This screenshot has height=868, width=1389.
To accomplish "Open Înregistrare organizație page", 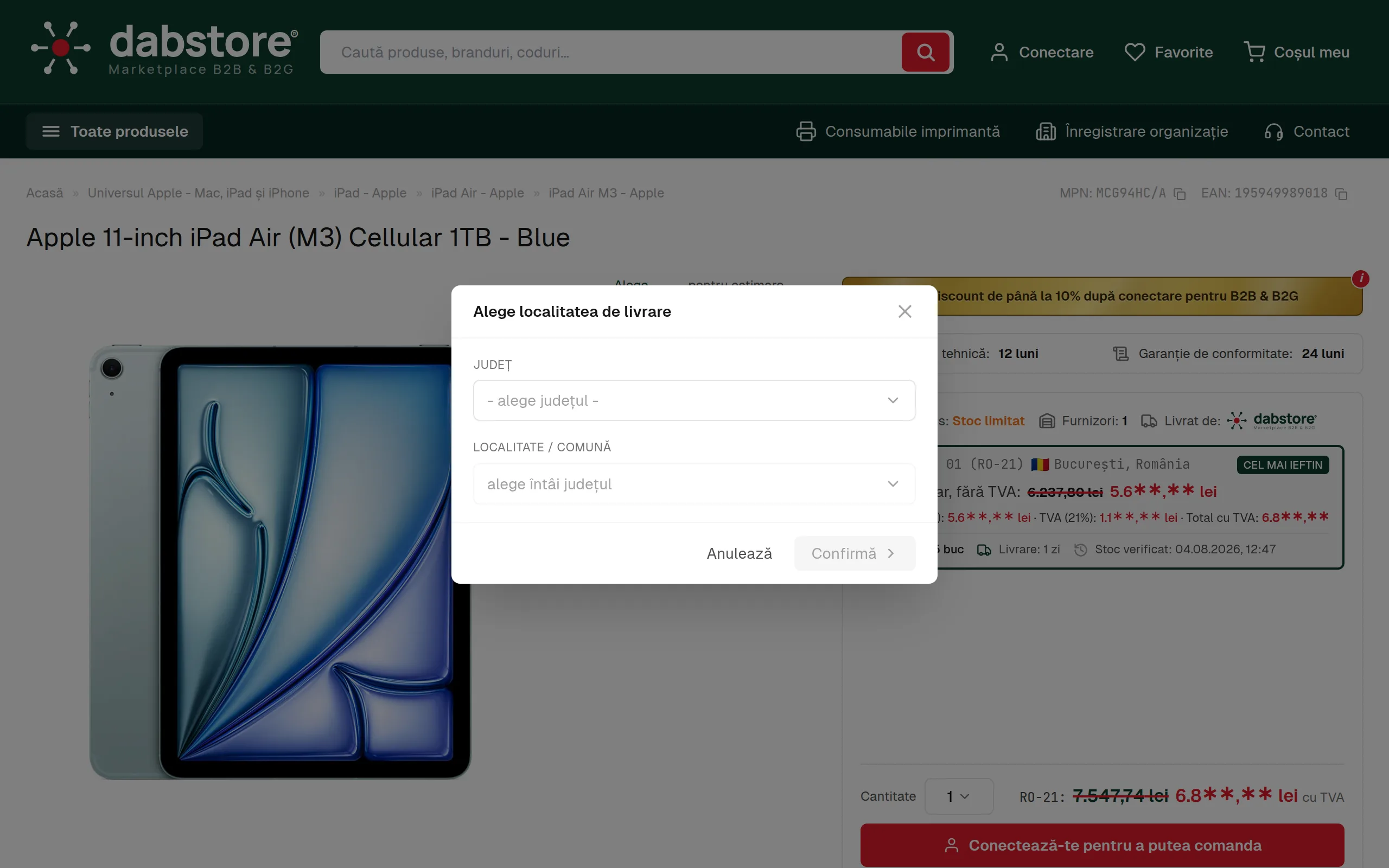I will 1132,131.
